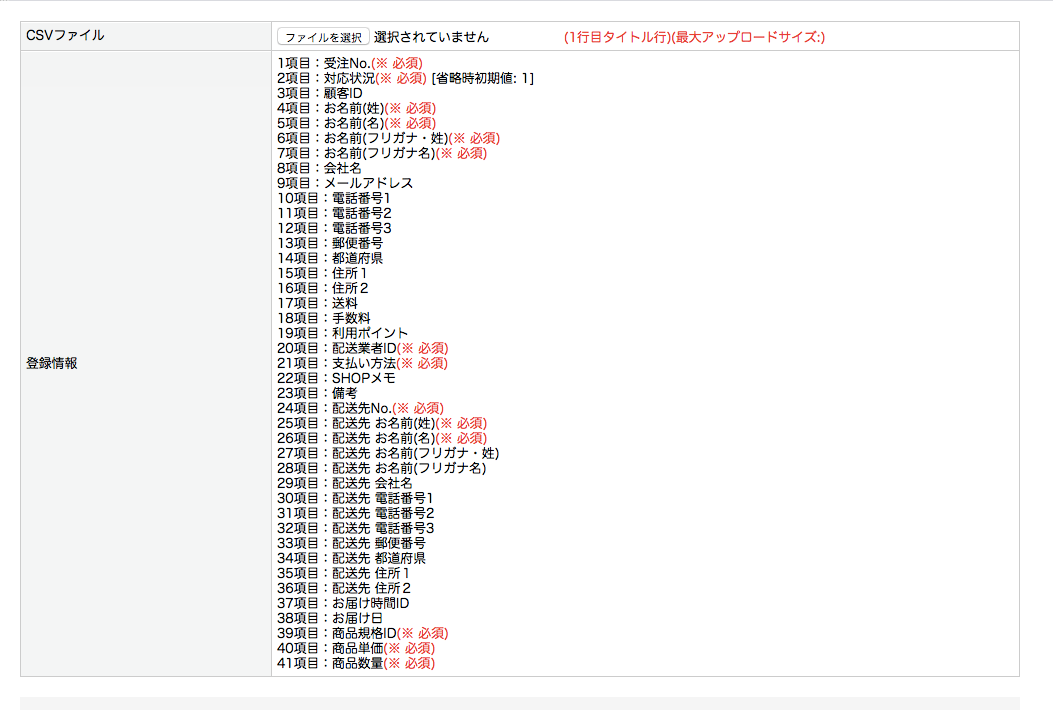Click the 14項目 都道府県 entry
The height and width of the screenshot is (710, 1053).
pyautogui.click(x=330, y=258)
